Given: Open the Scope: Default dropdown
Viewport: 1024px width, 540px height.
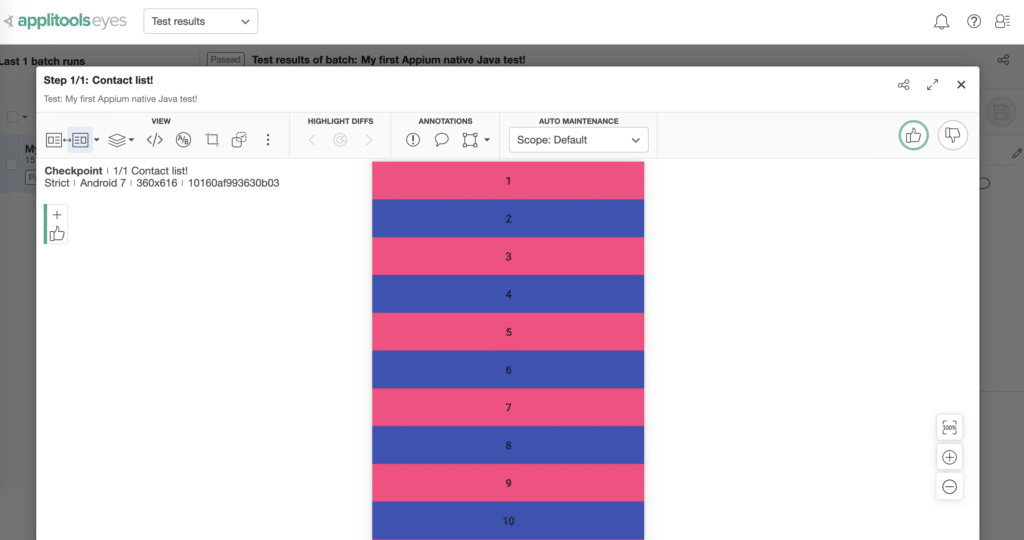Looking at the screenshot, I should tap(579, 140).
